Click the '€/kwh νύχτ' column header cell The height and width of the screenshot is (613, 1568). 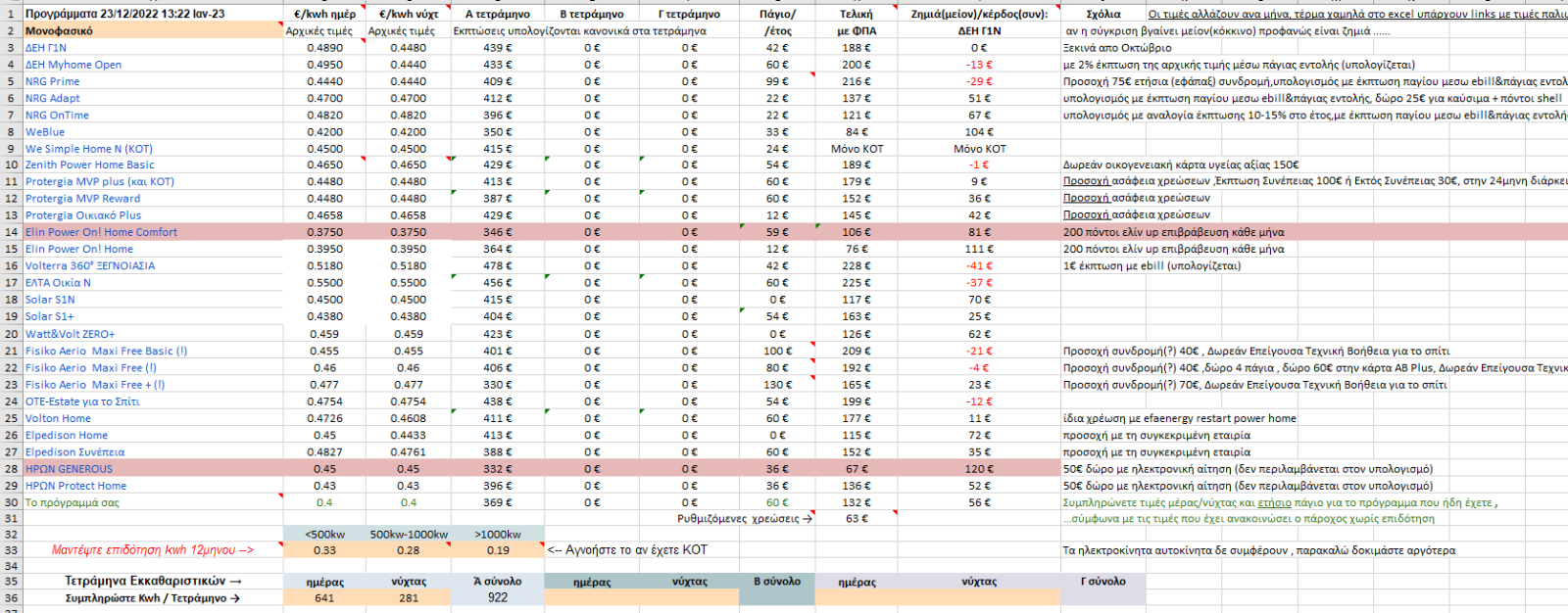[x=409, y=14]
